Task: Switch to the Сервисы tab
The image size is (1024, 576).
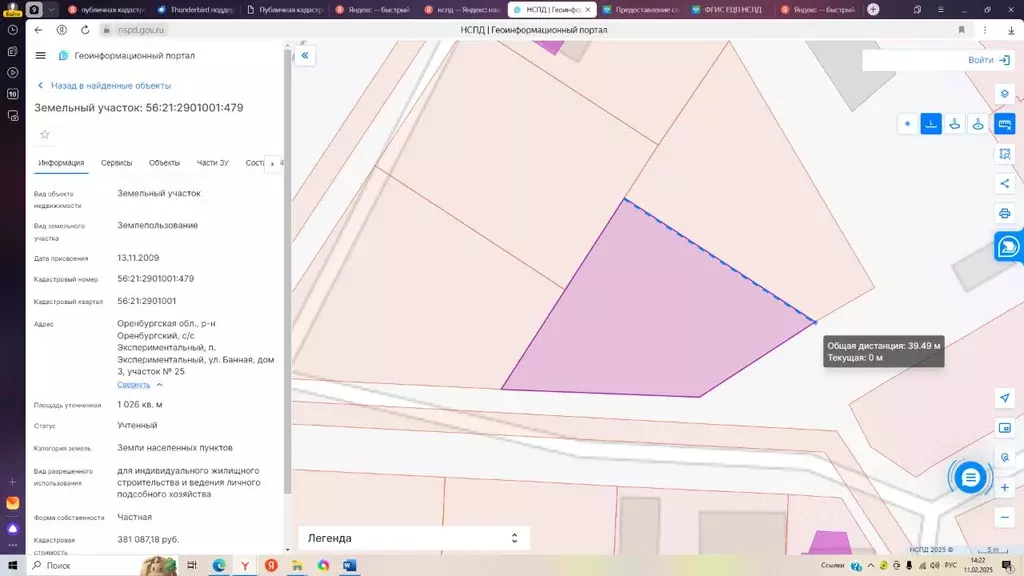Action: 116,163
